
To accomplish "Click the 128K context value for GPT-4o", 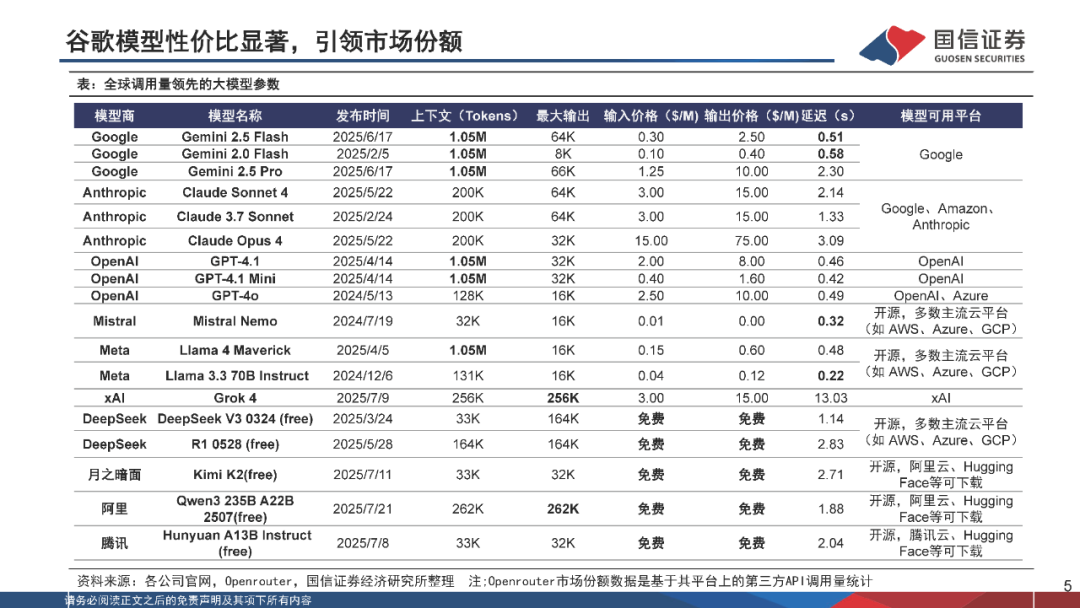I will (468, 296).
